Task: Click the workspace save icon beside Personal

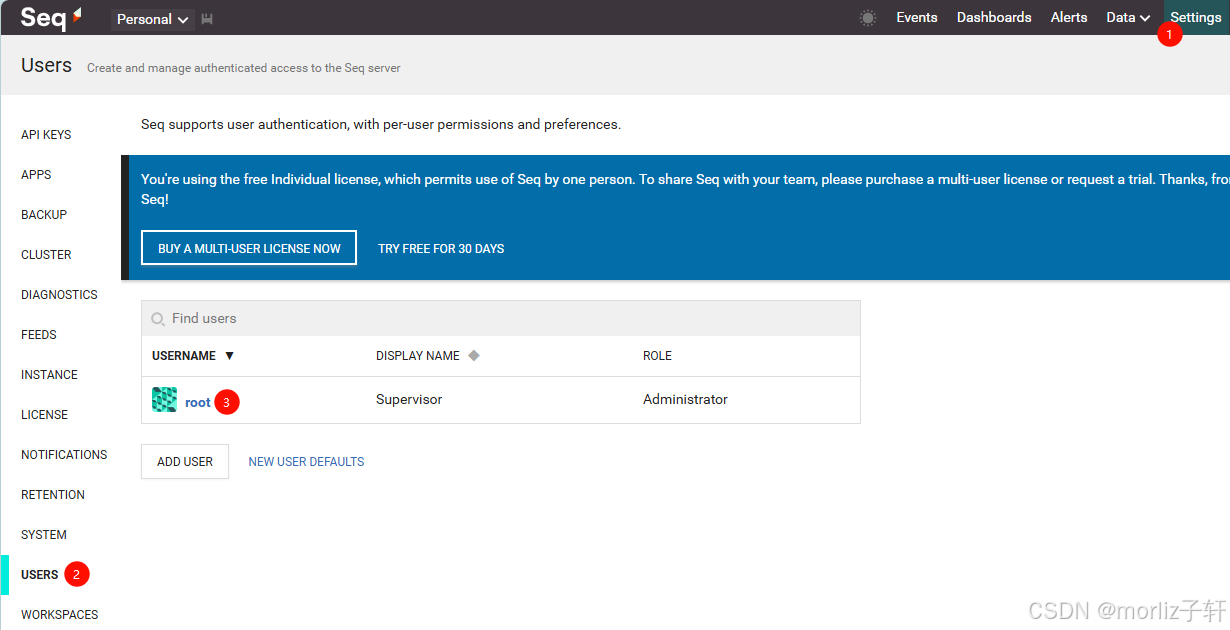Action: (207, 19)
